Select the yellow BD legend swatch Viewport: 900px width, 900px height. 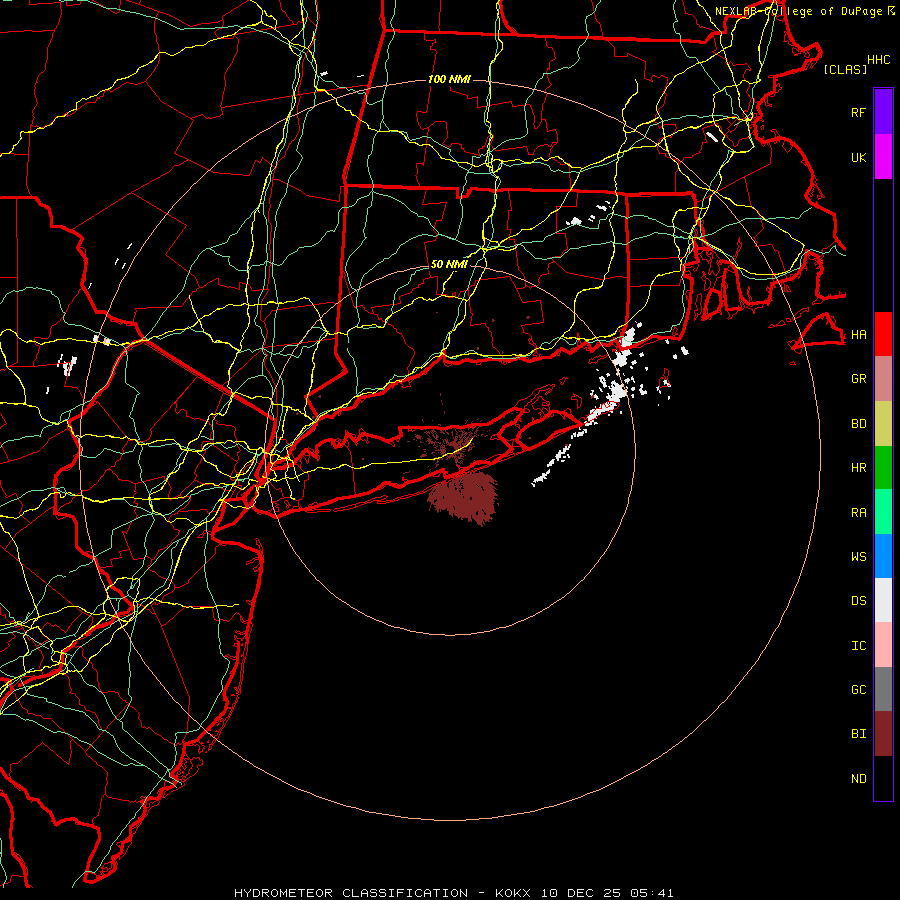[x=883, y=423]
